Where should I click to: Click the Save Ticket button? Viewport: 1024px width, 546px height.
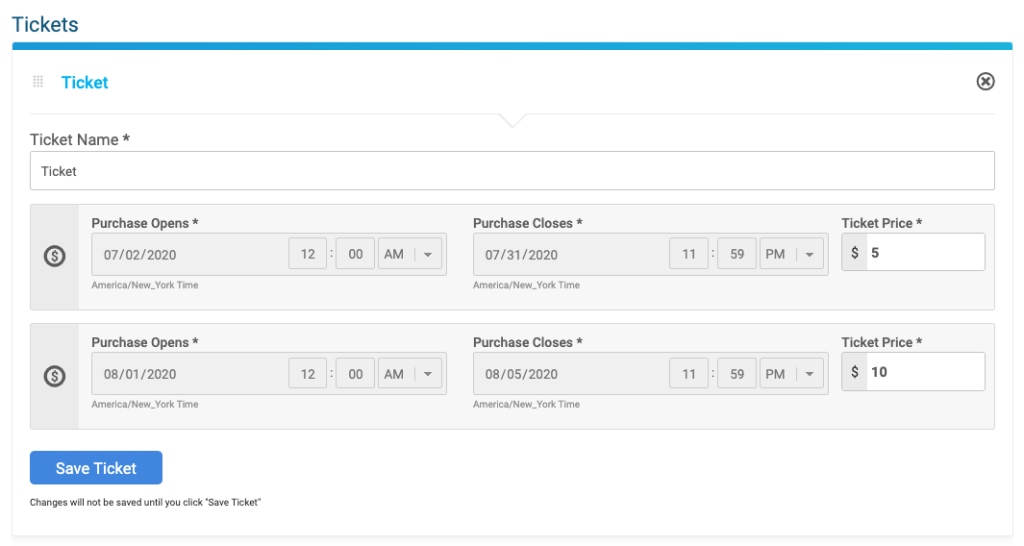[96, 468]
